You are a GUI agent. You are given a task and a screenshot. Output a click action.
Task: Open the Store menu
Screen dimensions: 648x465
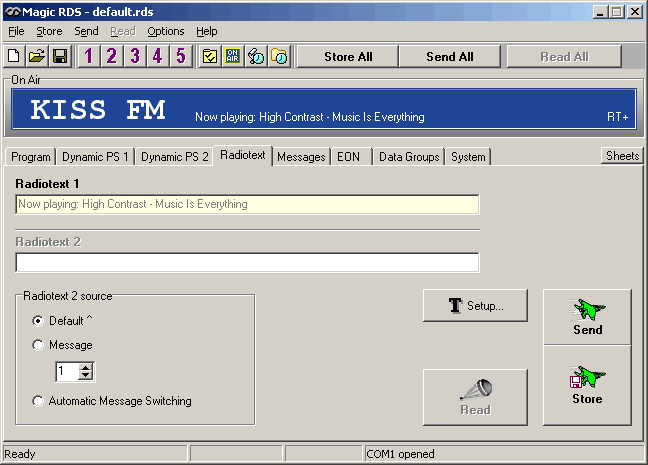pos(49,31)
